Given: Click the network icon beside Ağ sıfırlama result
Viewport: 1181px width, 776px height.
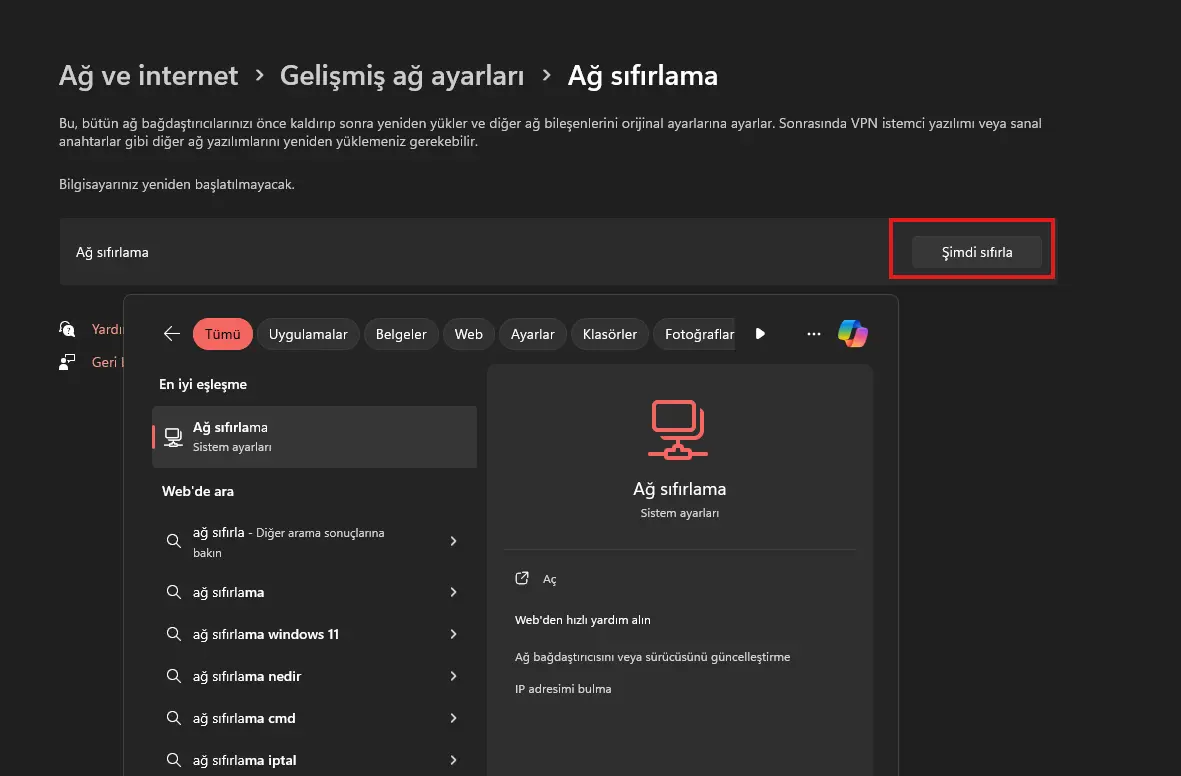Looking at the screenshot, I should pyautogui.click(x=173, y=437).
